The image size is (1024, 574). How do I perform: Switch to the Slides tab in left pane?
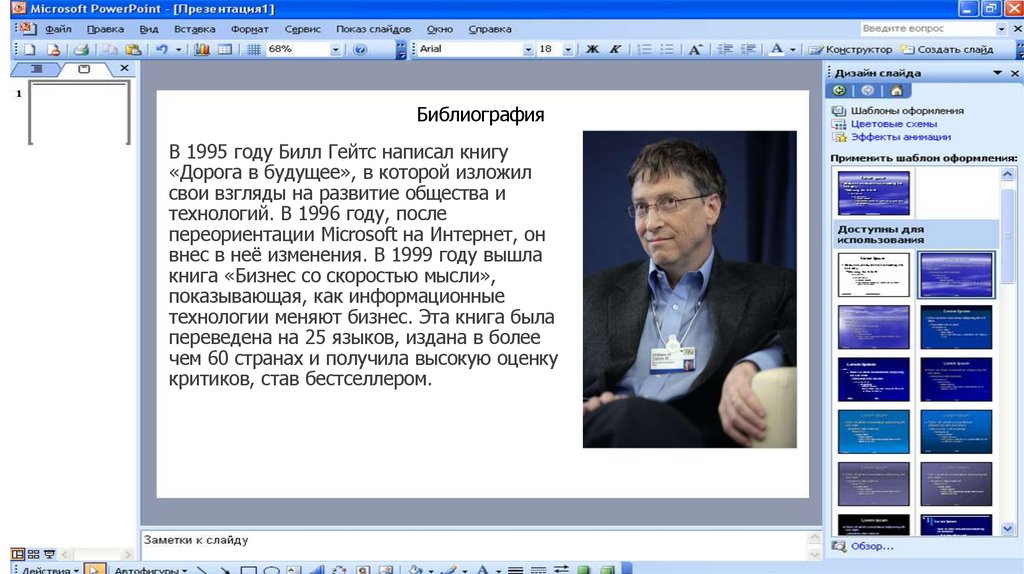pos(84,69)
